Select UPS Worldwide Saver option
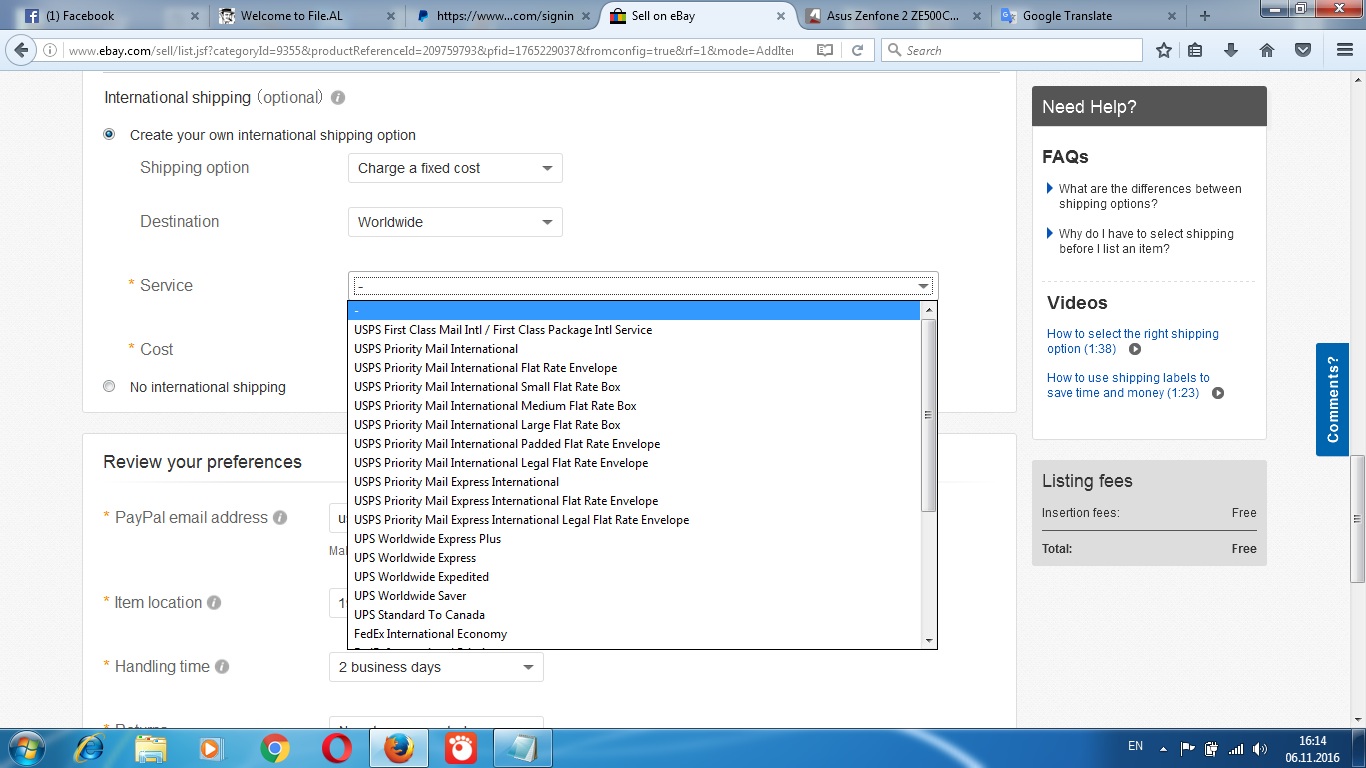1366x768 pixels. tap(634, 596)
